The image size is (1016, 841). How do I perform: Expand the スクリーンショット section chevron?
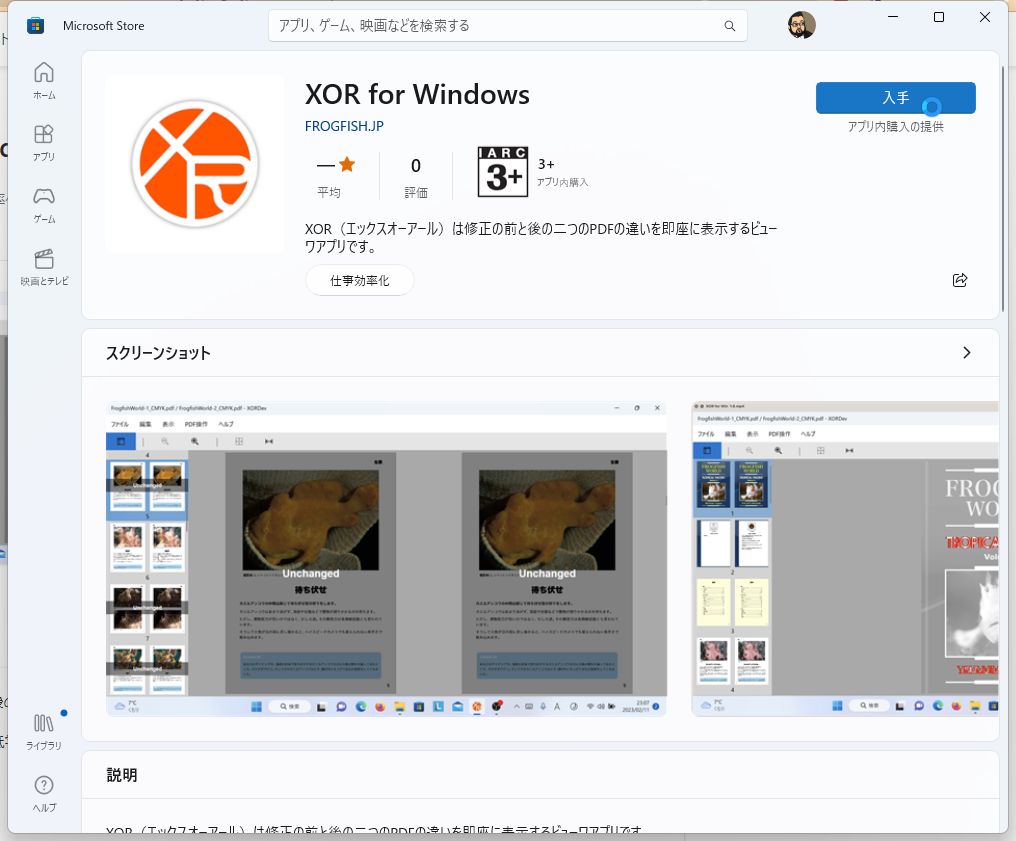click(966, 352)
